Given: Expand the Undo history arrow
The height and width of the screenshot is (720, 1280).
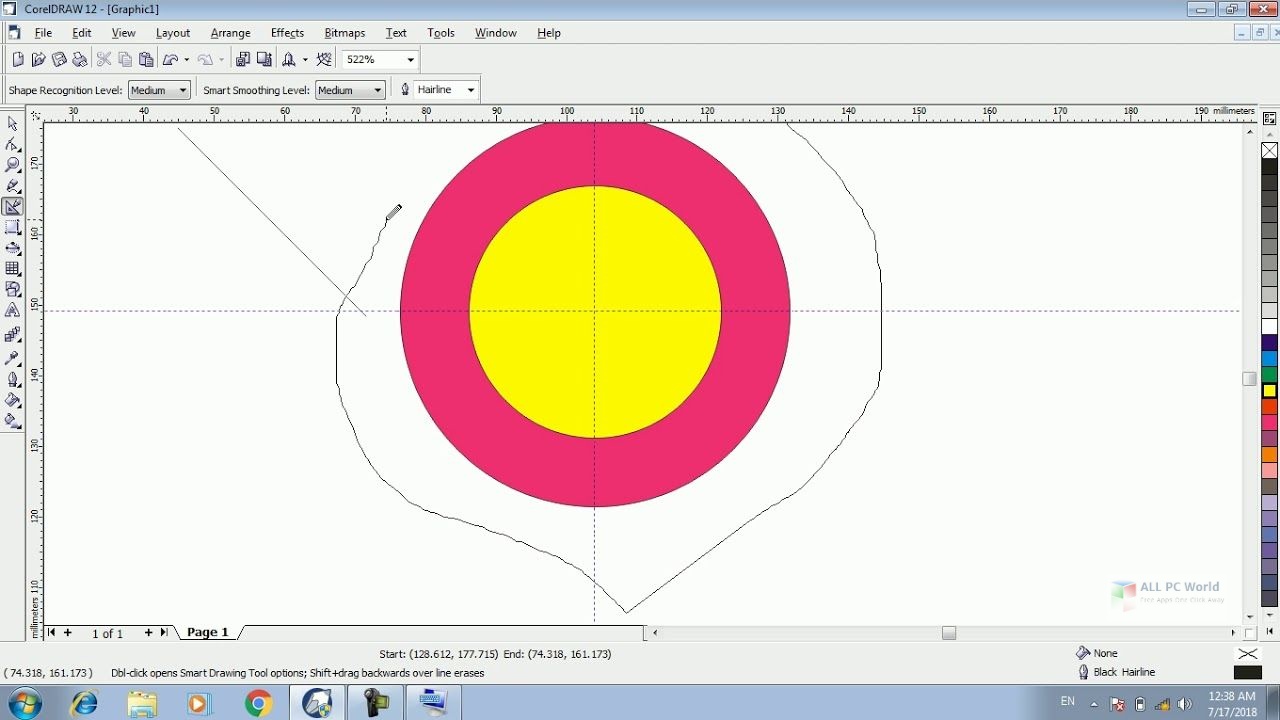Looking at the screenshot, I should (186, 60).
